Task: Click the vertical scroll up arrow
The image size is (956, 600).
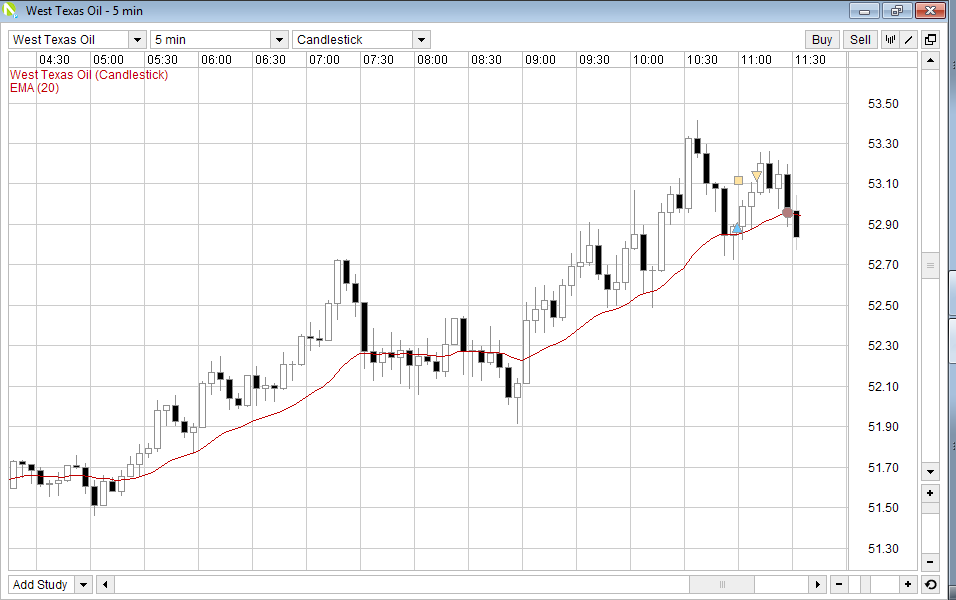Action: click(930, 60)
